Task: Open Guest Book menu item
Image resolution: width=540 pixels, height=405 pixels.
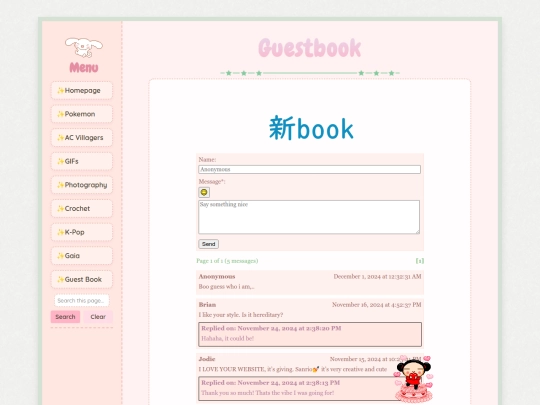Action: (x=82, y=279)
